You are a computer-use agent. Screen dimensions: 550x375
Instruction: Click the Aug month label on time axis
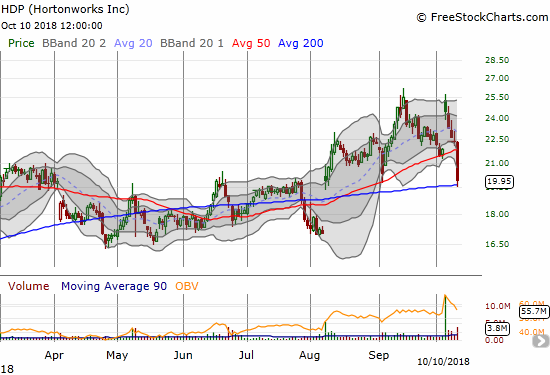click(309, 356)
